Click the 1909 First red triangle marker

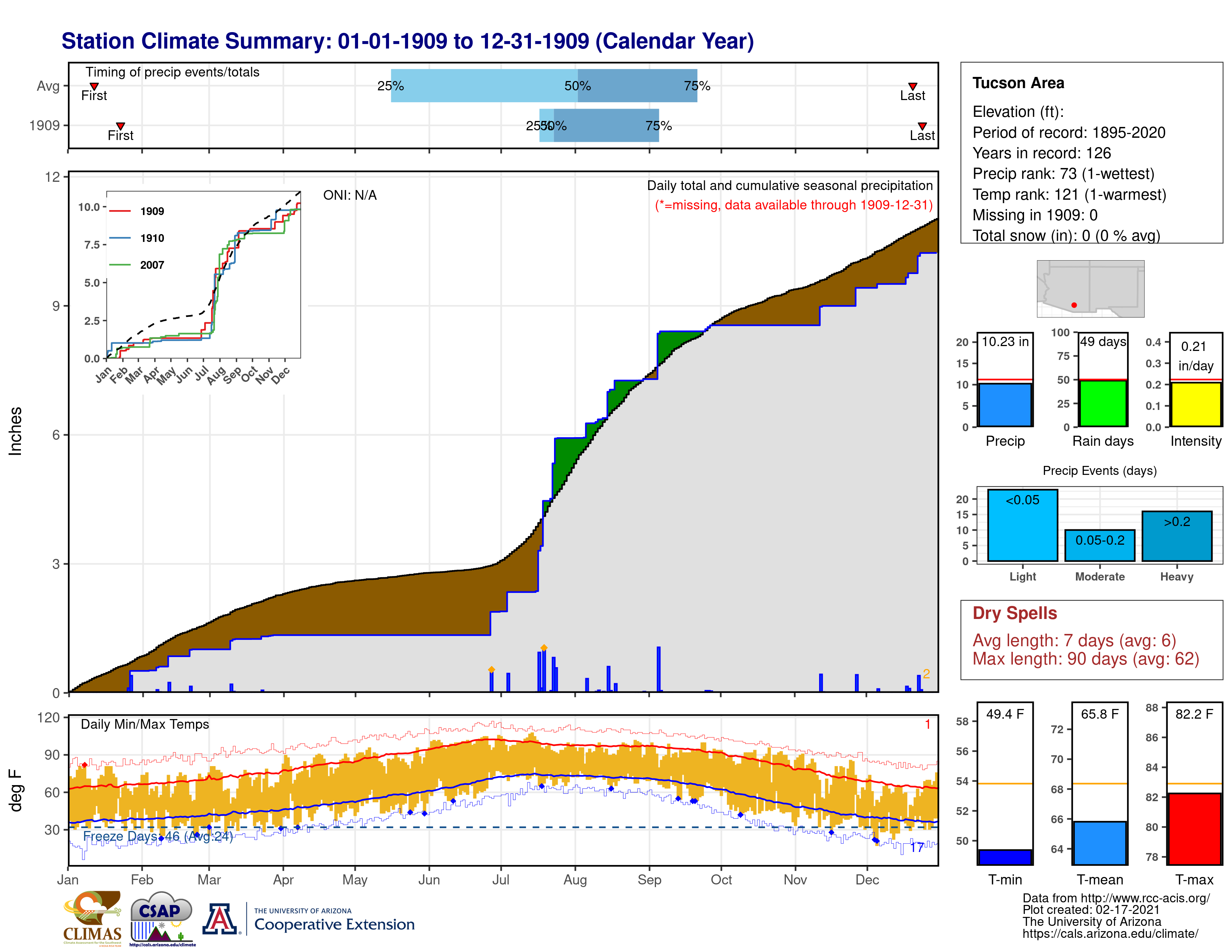(x=120, y=126)
